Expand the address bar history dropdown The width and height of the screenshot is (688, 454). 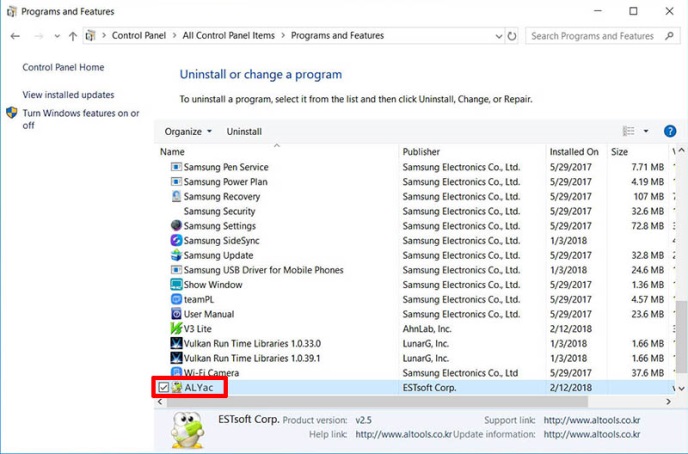(x=499, y=36)
